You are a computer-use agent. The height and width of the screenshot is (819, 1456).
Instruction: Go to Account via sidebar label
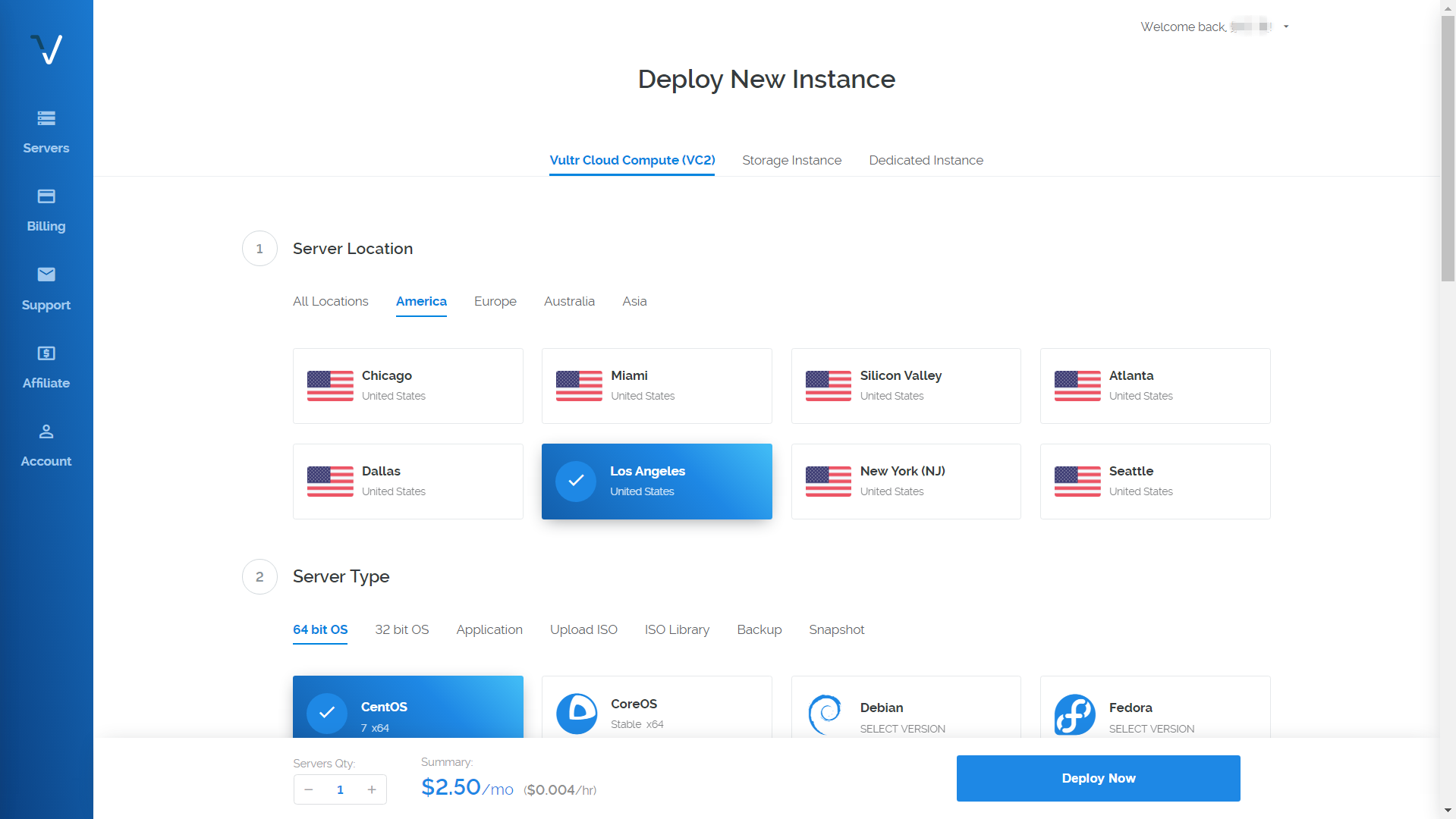(46, 461)
